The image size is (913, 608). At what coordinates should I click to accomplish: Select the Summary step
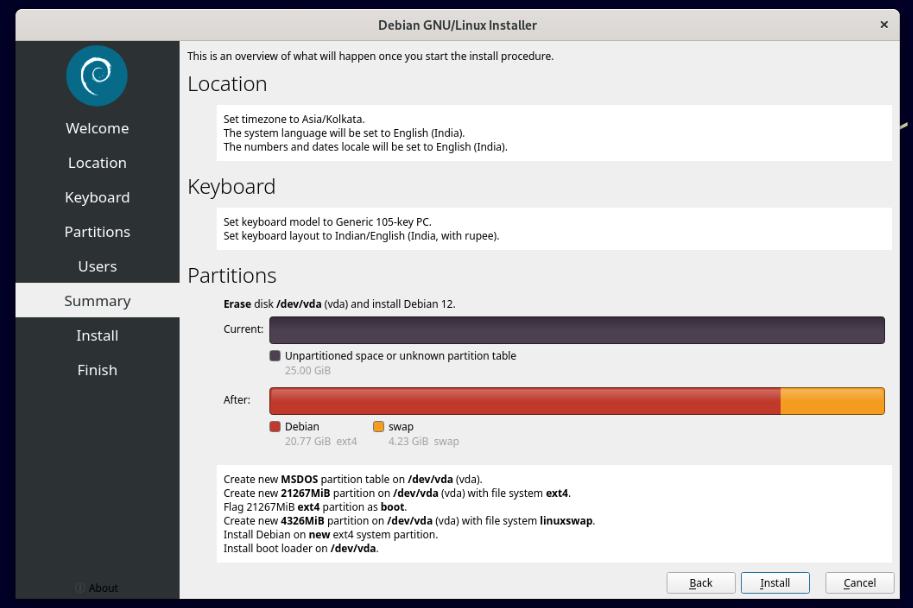(x=97, y=301)
